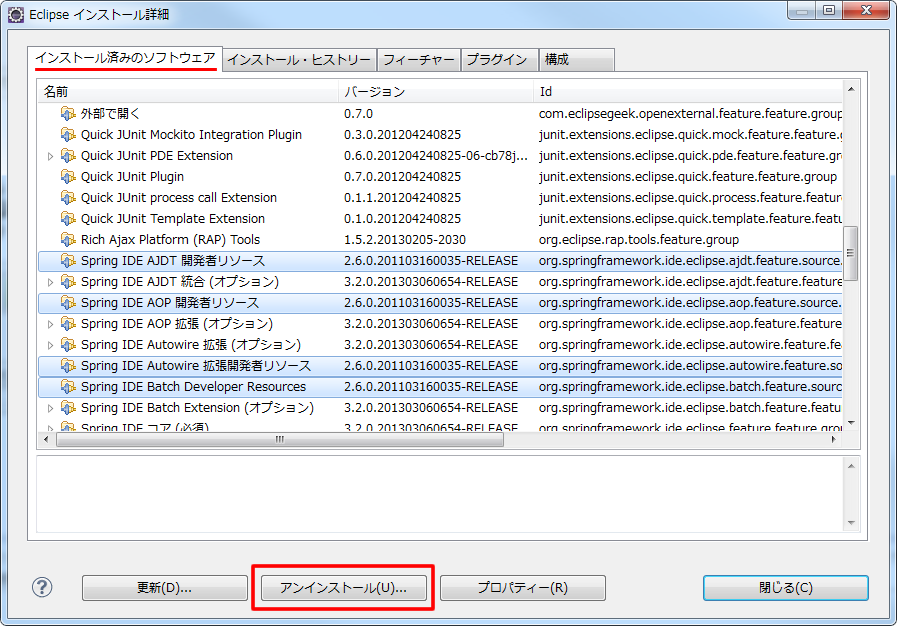This screenshot has width=897, height=626.
Task: Click the software list vertical scrollbar thumb
Action: [851, 253]
